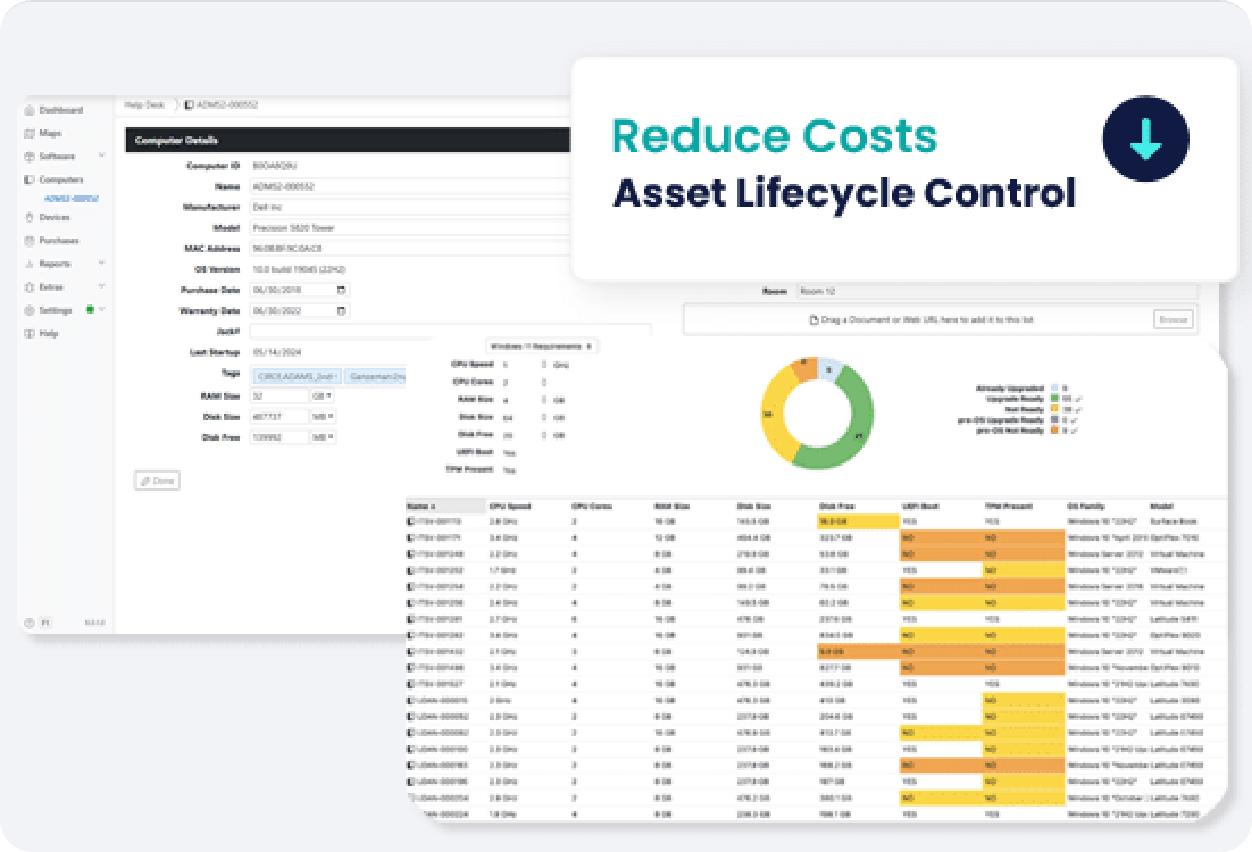Select the Purchases sidebar icon
Viewport: 1252px width, 852px height.
tap(29, 241)
